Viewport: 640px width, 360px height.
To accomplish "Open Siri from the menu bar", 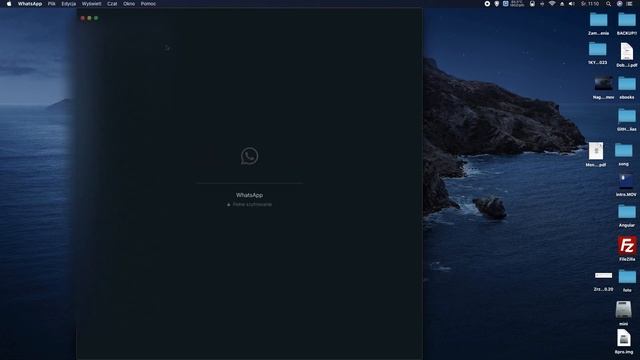I will pyautogui.click(x=619, y=4).
